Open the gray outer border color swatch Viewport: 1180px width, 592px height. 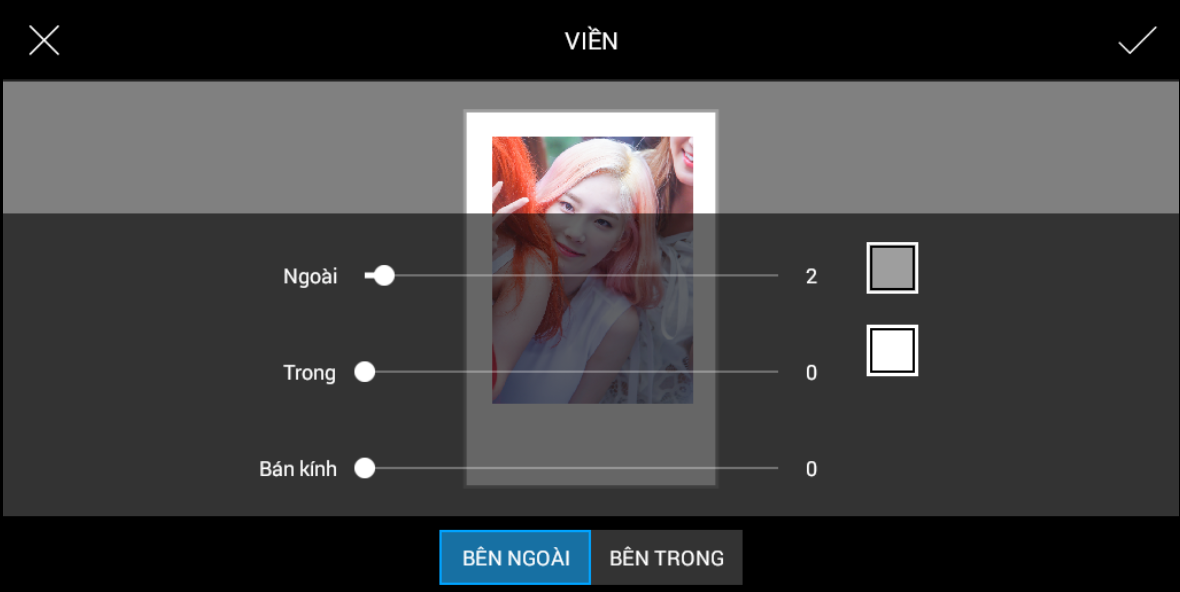892,268
